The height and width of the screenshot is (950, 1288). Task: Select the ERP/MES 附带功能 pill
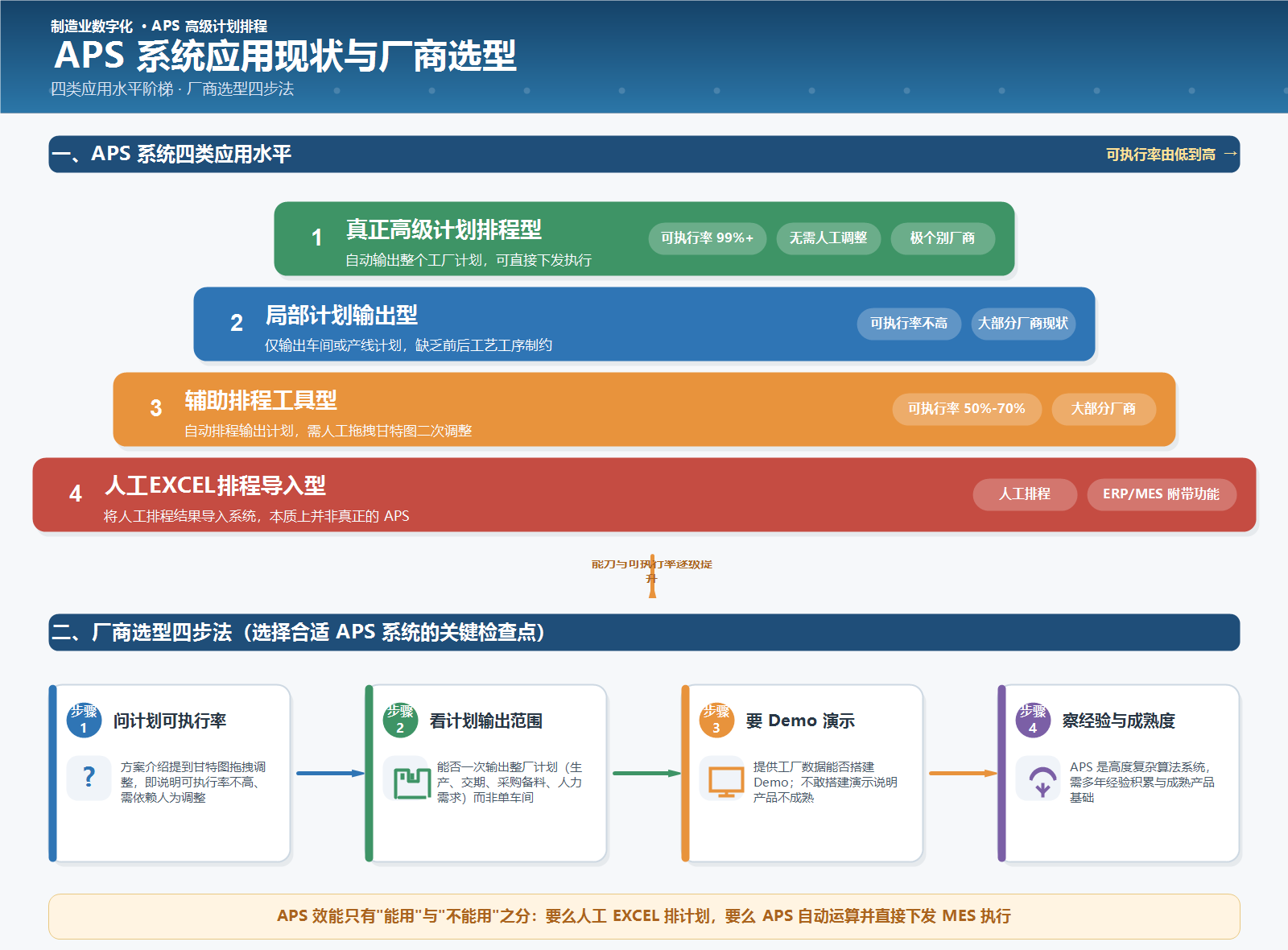(1162, 494)
